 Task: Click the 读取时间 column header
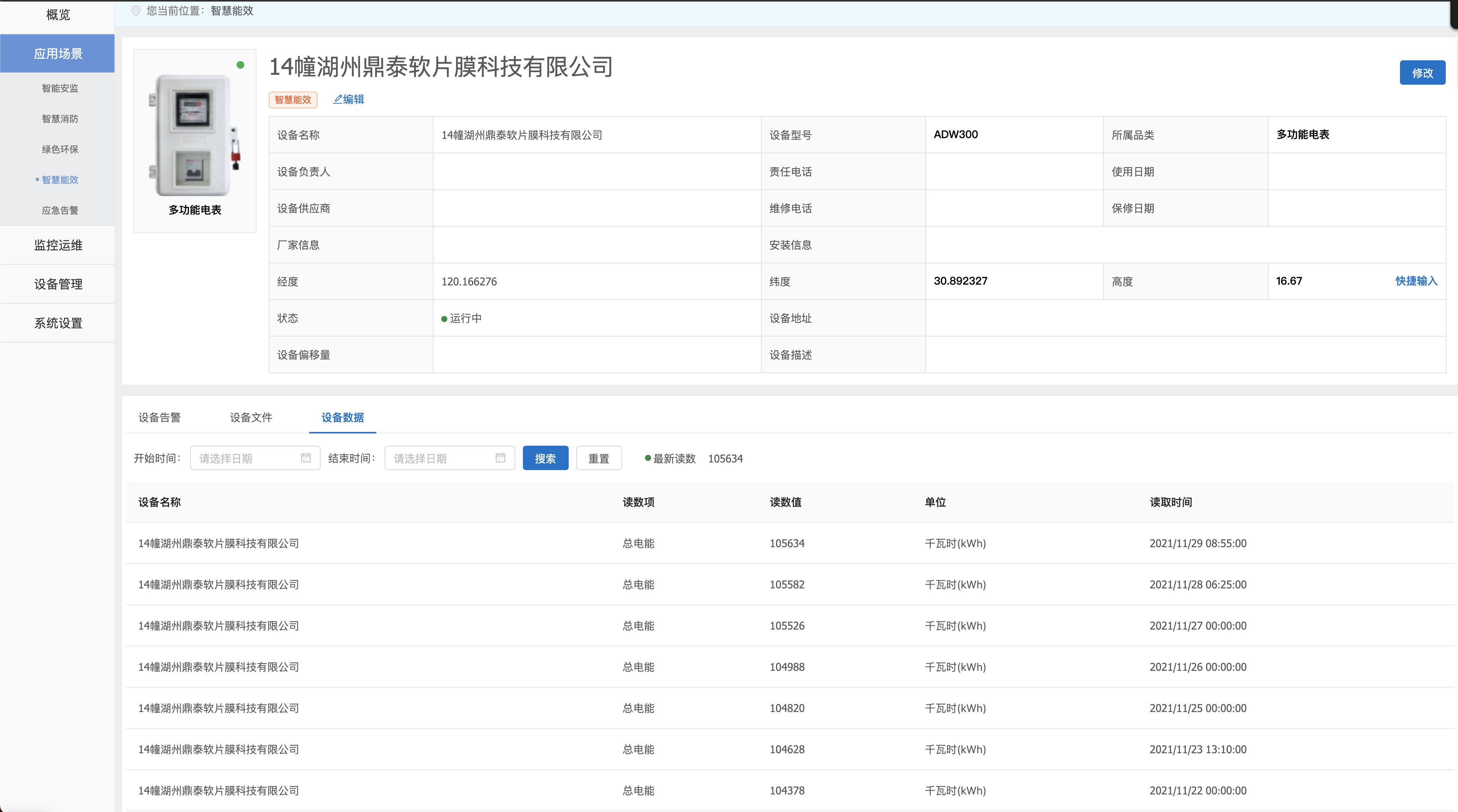[x=1171, y=502]
